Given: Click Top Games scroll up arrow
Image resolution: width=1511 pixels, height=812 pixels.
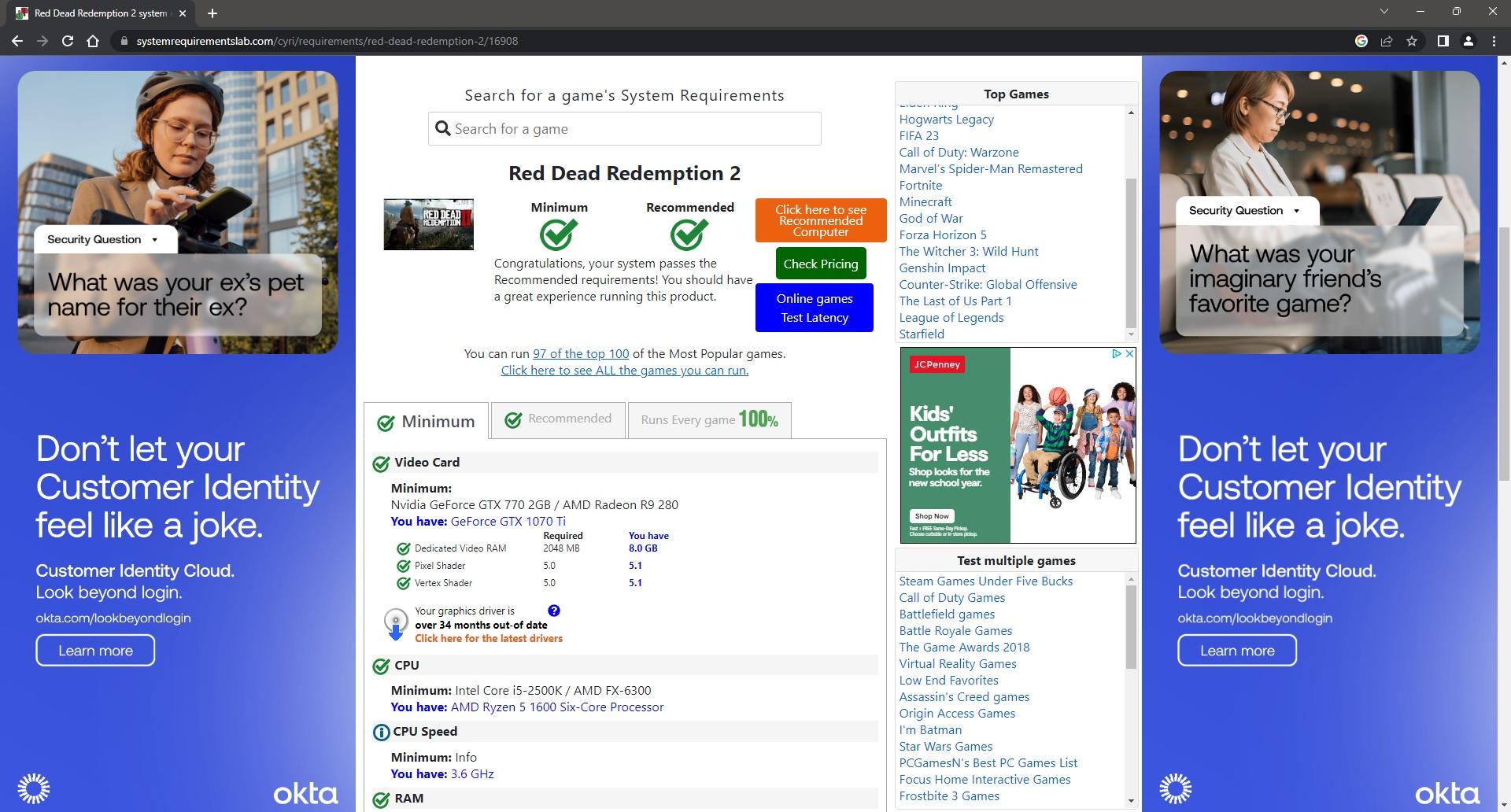Looking at the screenshot, I should (x=1131, y=113).
